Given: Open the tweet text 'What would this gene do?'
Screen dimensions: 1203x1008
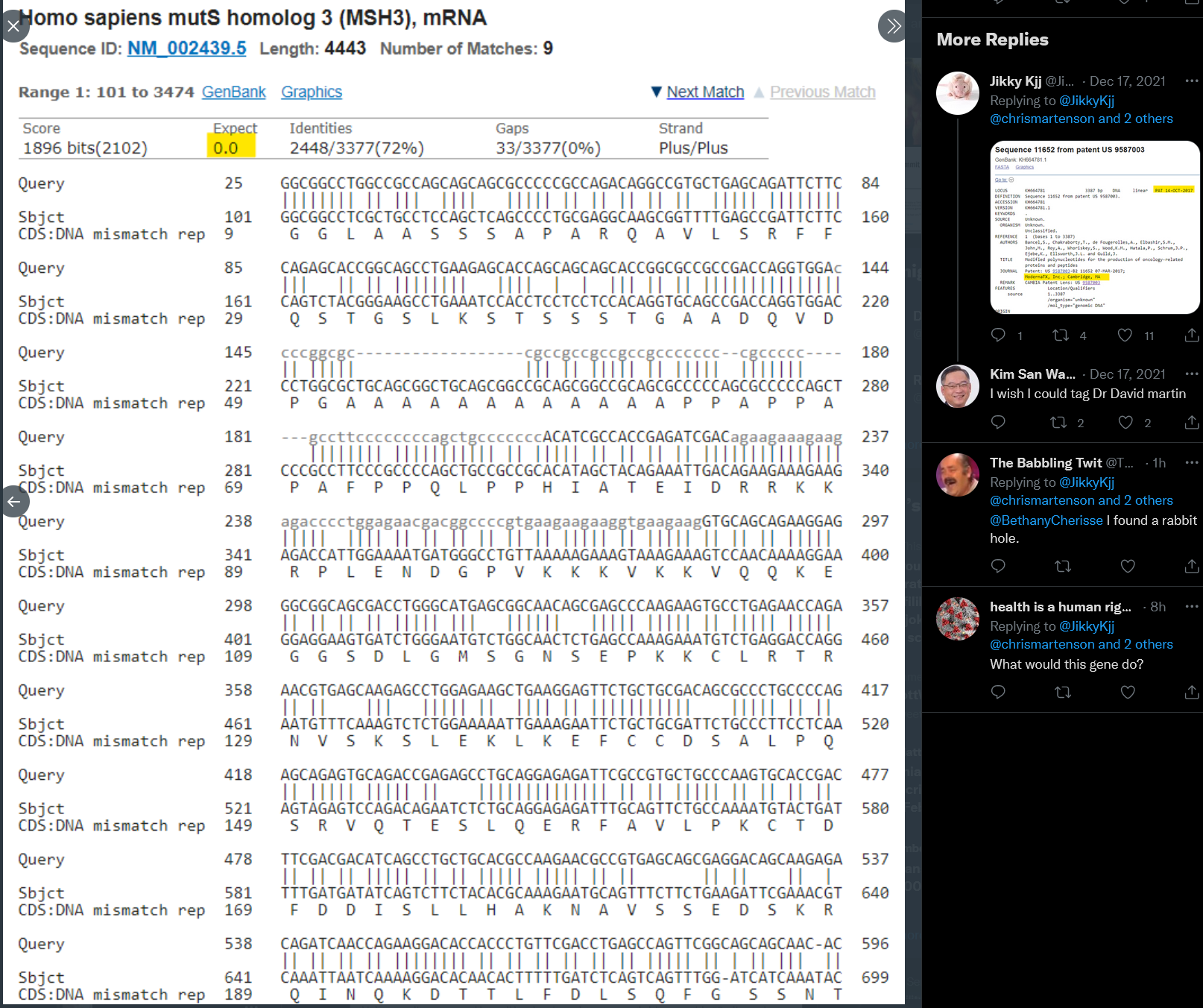Looking at the screenshot, I should coord(1067,664).
